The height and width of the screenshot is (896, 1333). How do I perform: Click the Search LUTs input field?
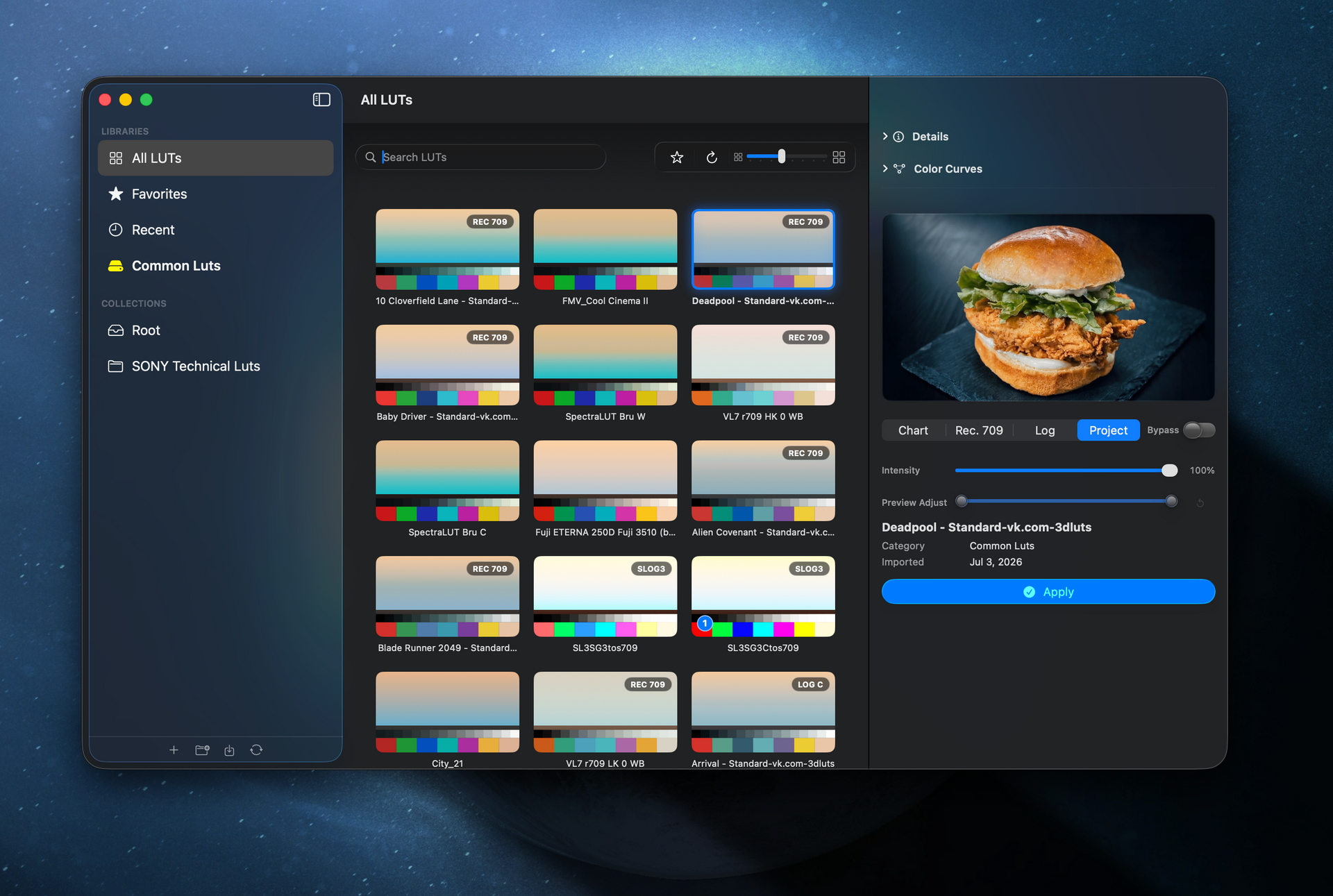[480, 158]
